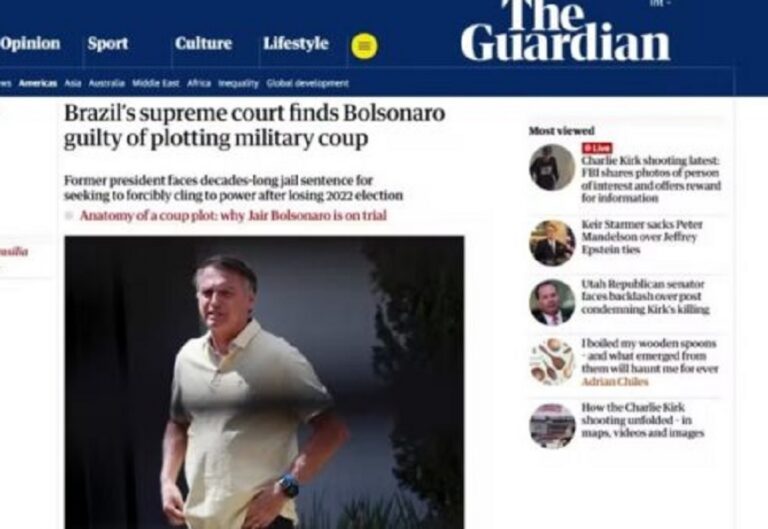Open the Charlie Kirk shooting latest thumbnail
This screenshot has width=768, height=529.
pos(552,167)
